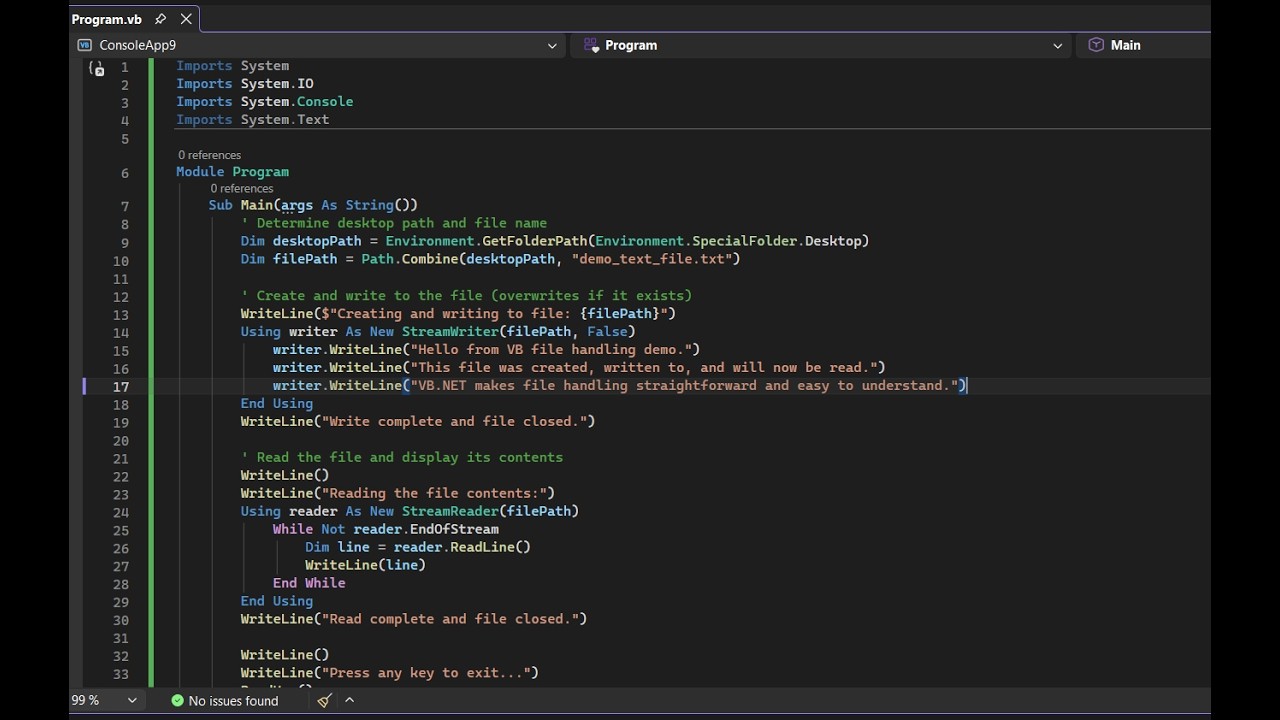Click the text "Imports System.IO"

(245, 84)
